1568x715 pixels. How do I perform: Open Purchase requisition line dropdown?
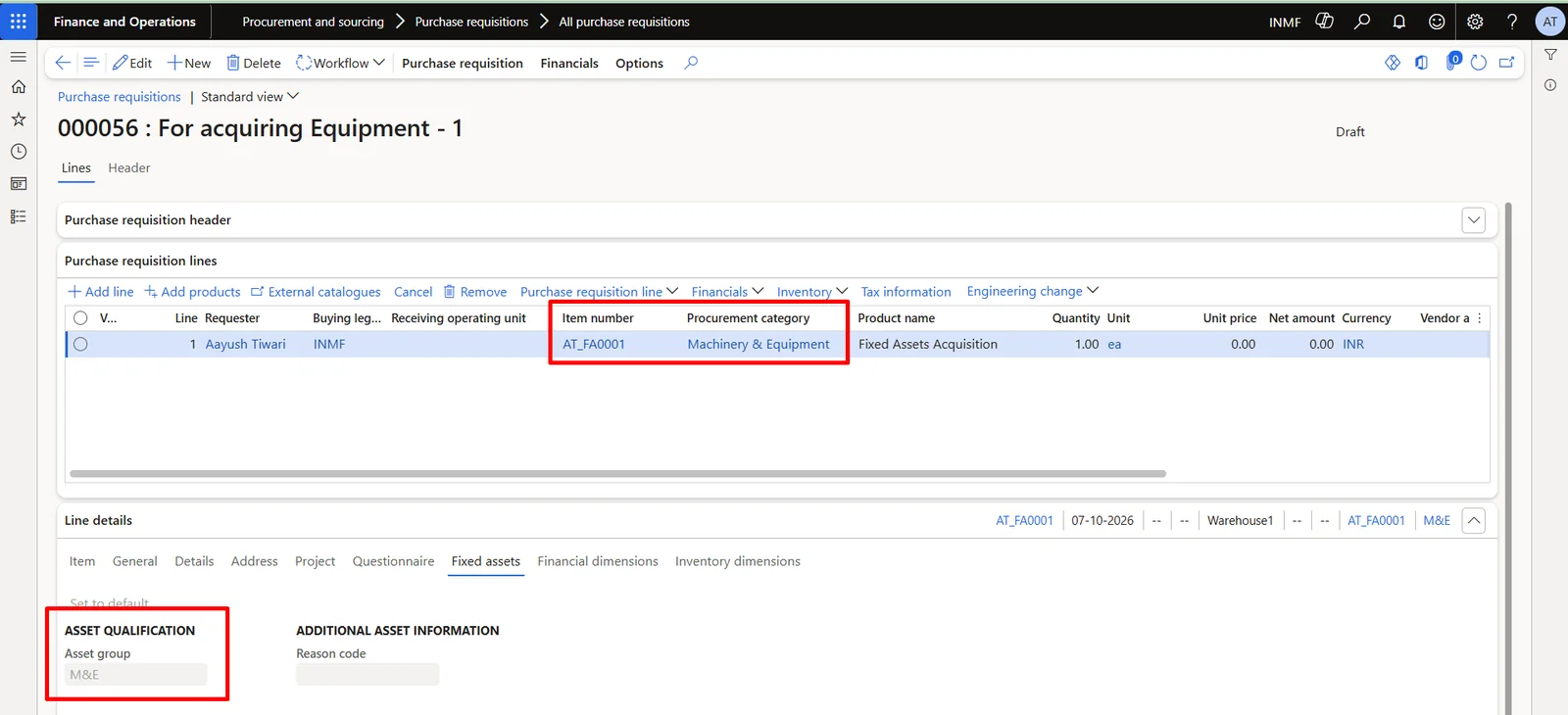pos(599,292)
